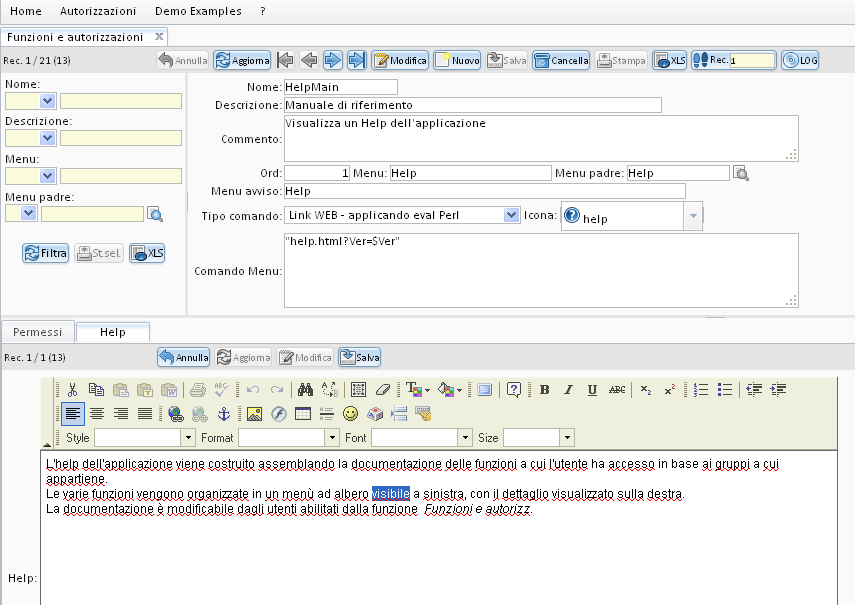Open the Menu padre filter operator dropdown
The image size is (855, 605).
(x=29, y=213)
